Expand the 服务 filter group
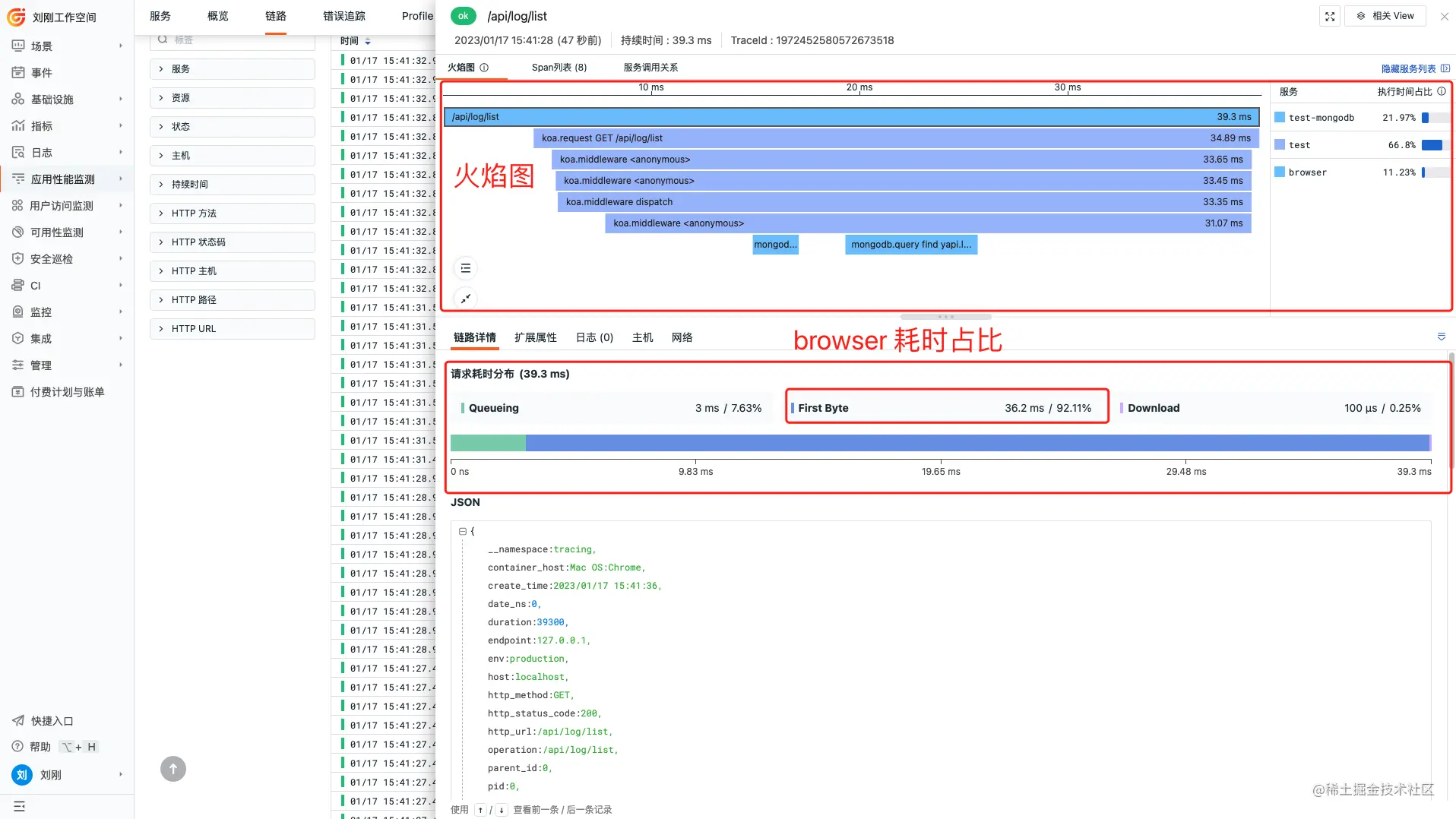 pyautogui.click(x=233, y=69)
